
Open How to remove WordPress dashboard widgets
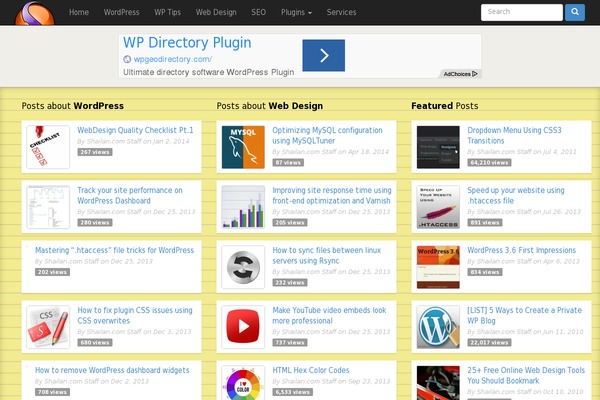(x=112, y=370)
